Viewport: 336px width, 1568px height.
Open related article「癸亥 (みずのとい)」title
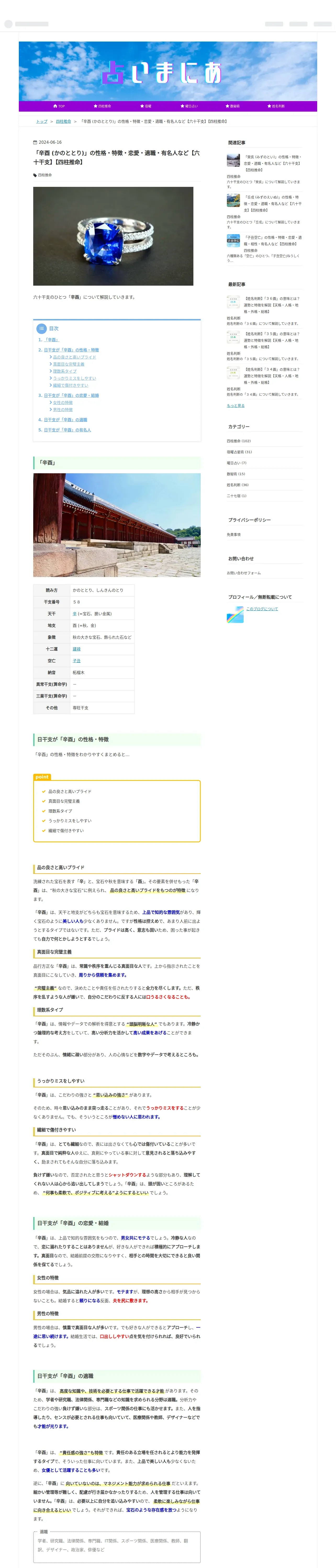[273, 163]
